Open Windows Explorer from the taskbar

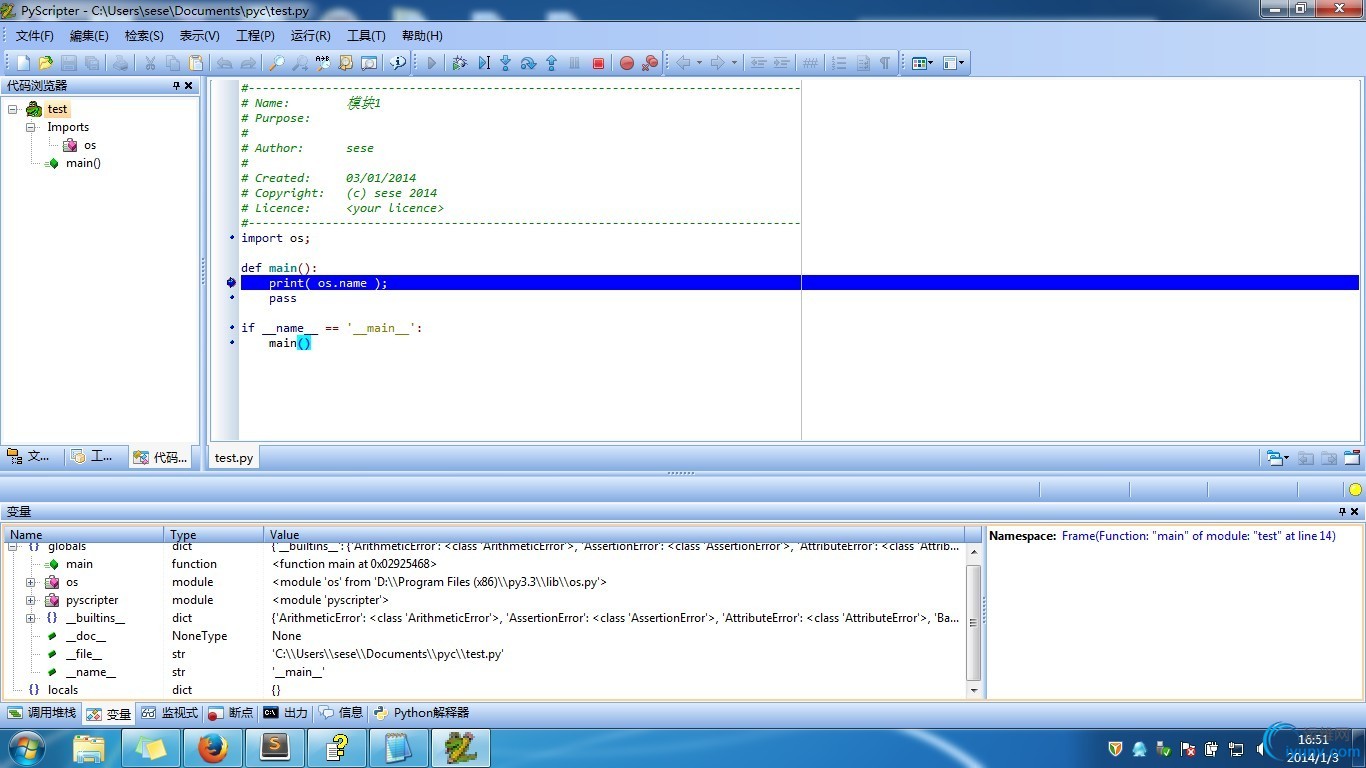(89, 747)
